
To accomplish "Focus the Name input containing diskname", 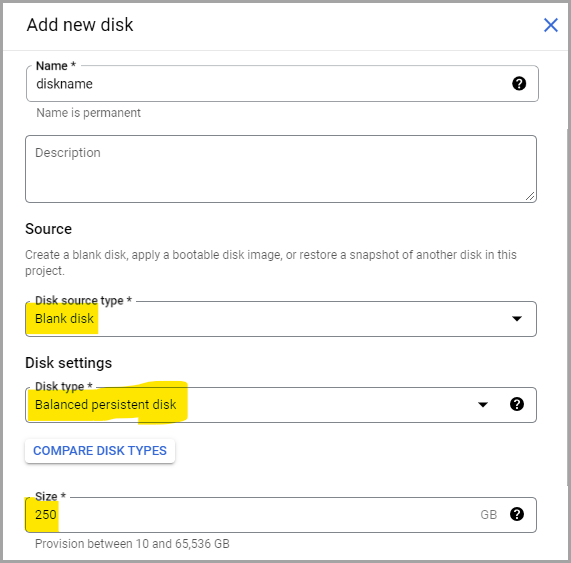I will [282, 84].
